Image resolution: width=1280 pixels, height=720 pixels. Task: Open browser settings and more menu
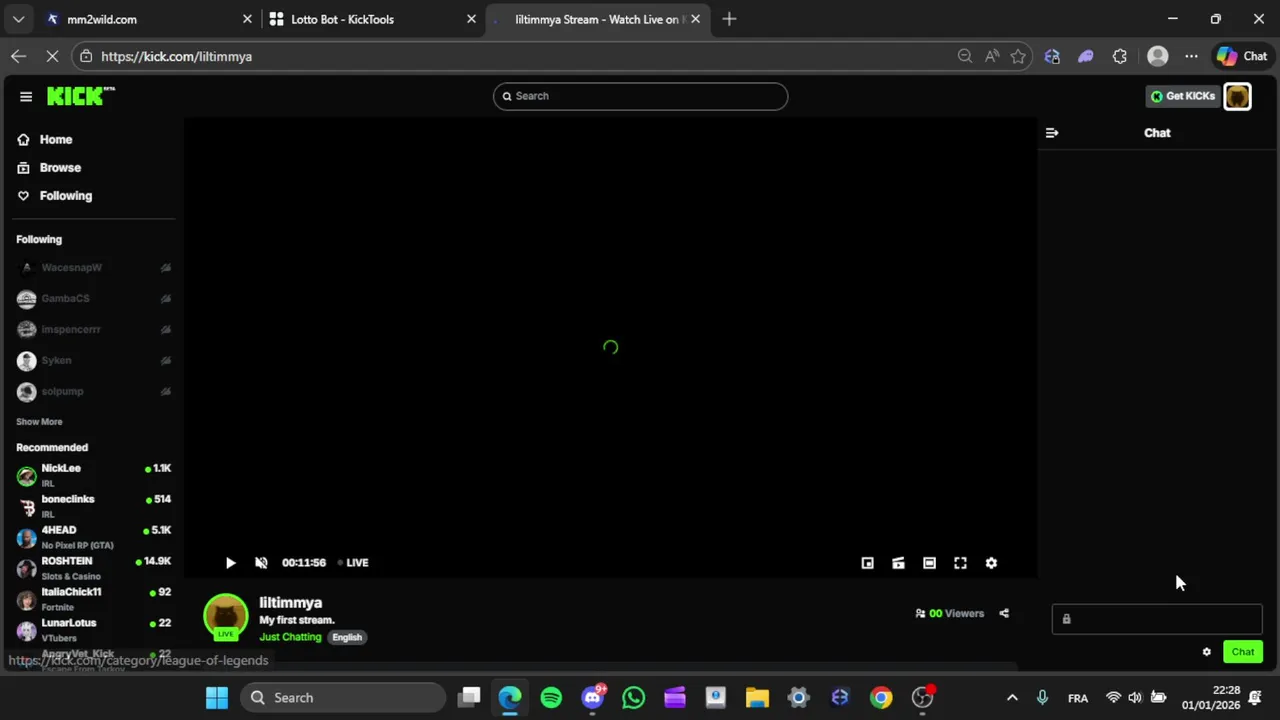[x=1191, y=57]
